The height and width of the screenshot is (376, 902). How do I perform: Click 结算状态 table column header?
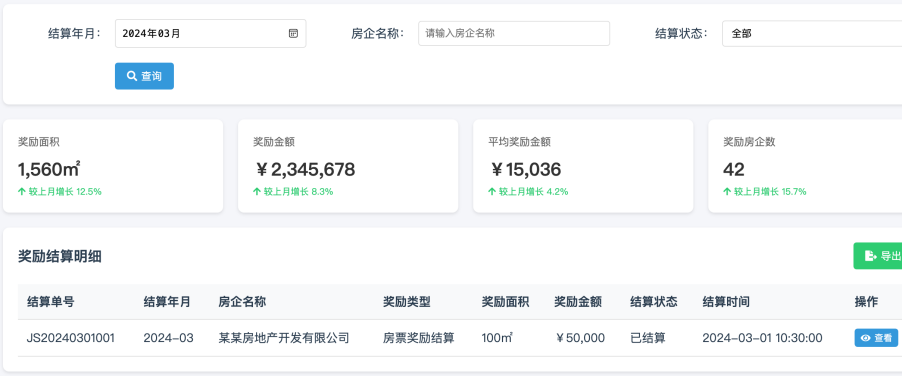tap(653, 302)
